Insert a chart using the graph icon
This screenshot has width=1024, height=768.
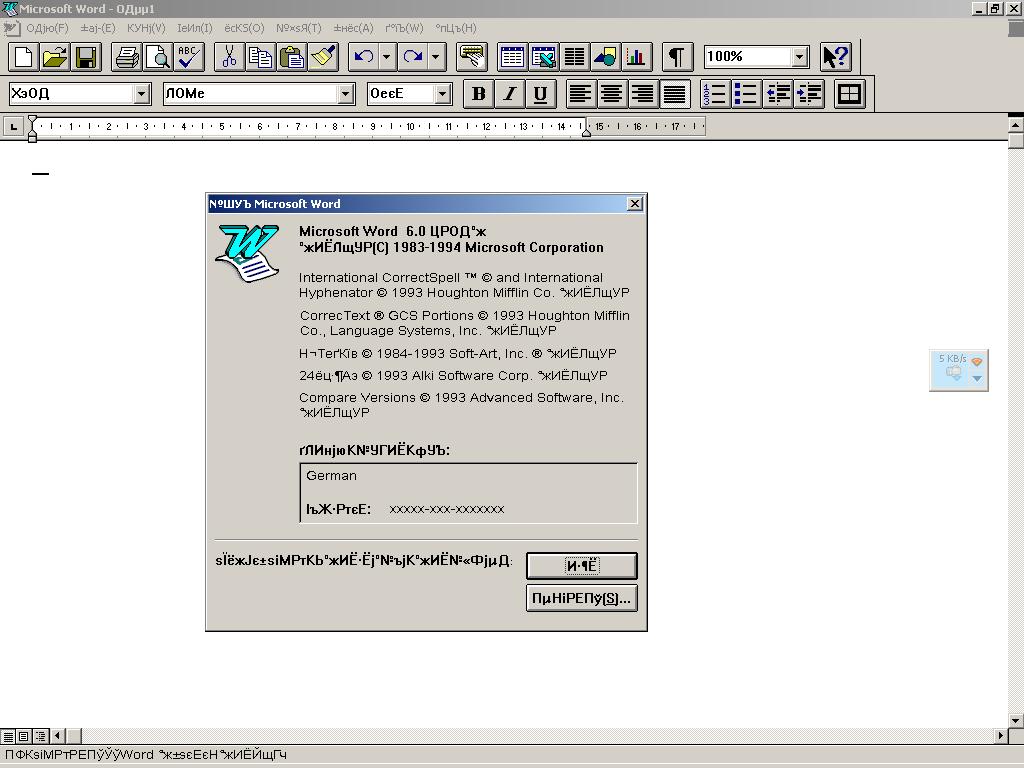tap(637, 57)
